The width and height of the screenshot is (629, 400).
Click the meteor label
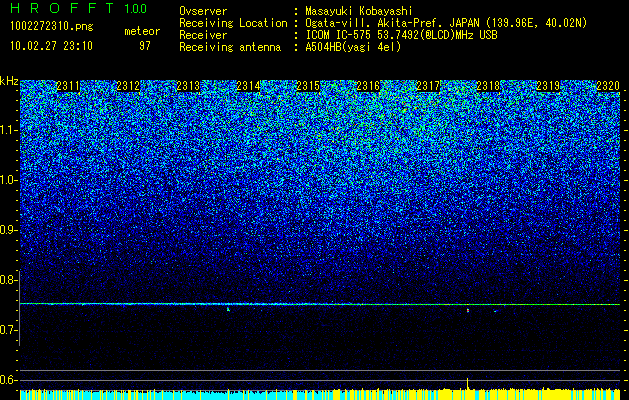[x=142, y=31]
